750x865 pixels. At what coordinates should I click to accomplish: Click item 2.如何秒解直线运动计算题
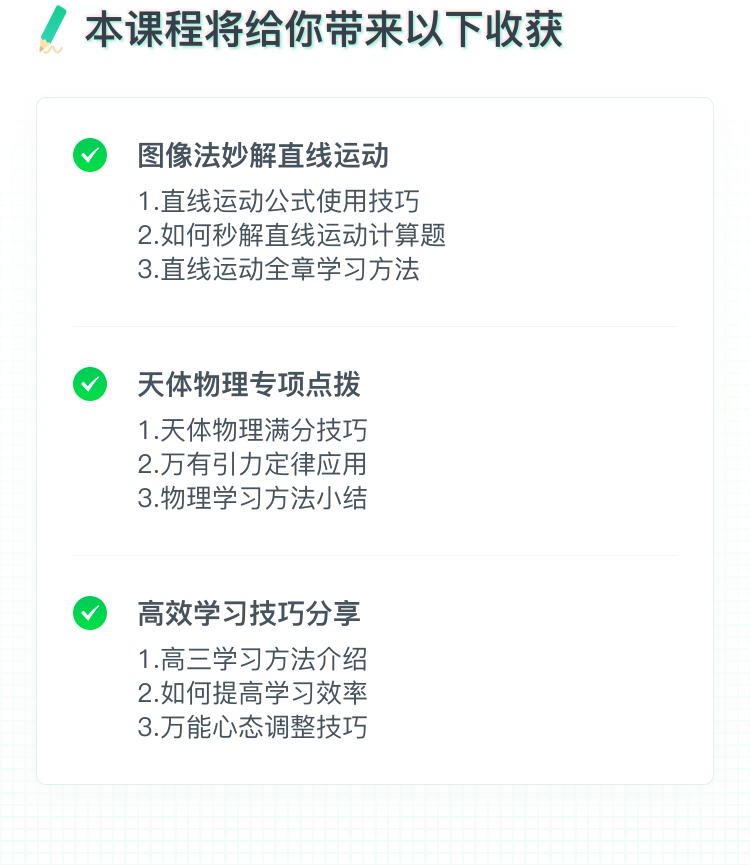point(292,235)
